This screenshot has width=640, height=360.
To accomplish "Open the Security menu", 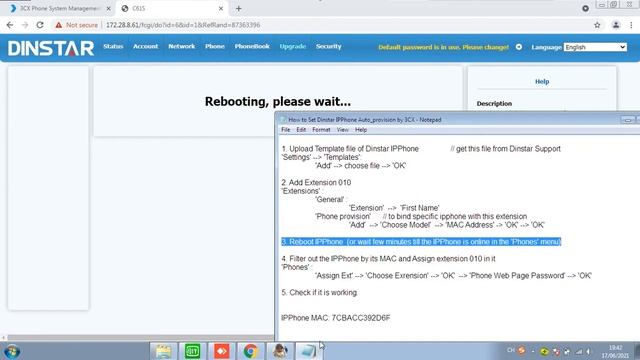I will tap(329, 47).
